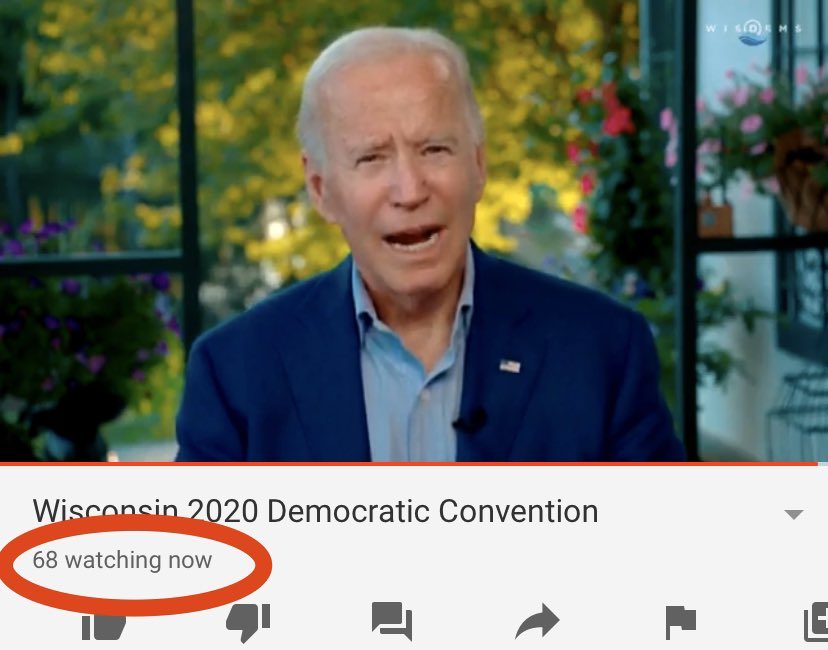
Task: Tap the flag lapel pin in the video
Action: (x=510, y=366)
